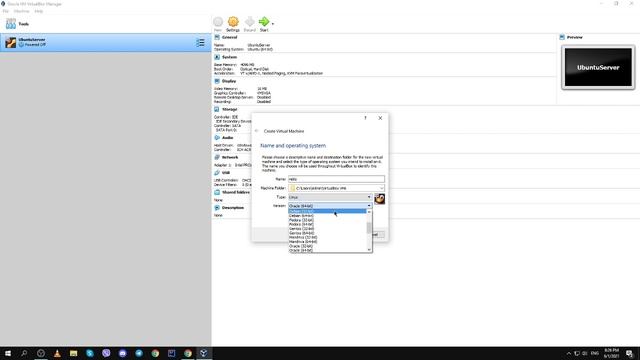The width and height of the screenshot is (640, 360).
Task: Click the Display section icon
Action: click(x=217, y=81)
